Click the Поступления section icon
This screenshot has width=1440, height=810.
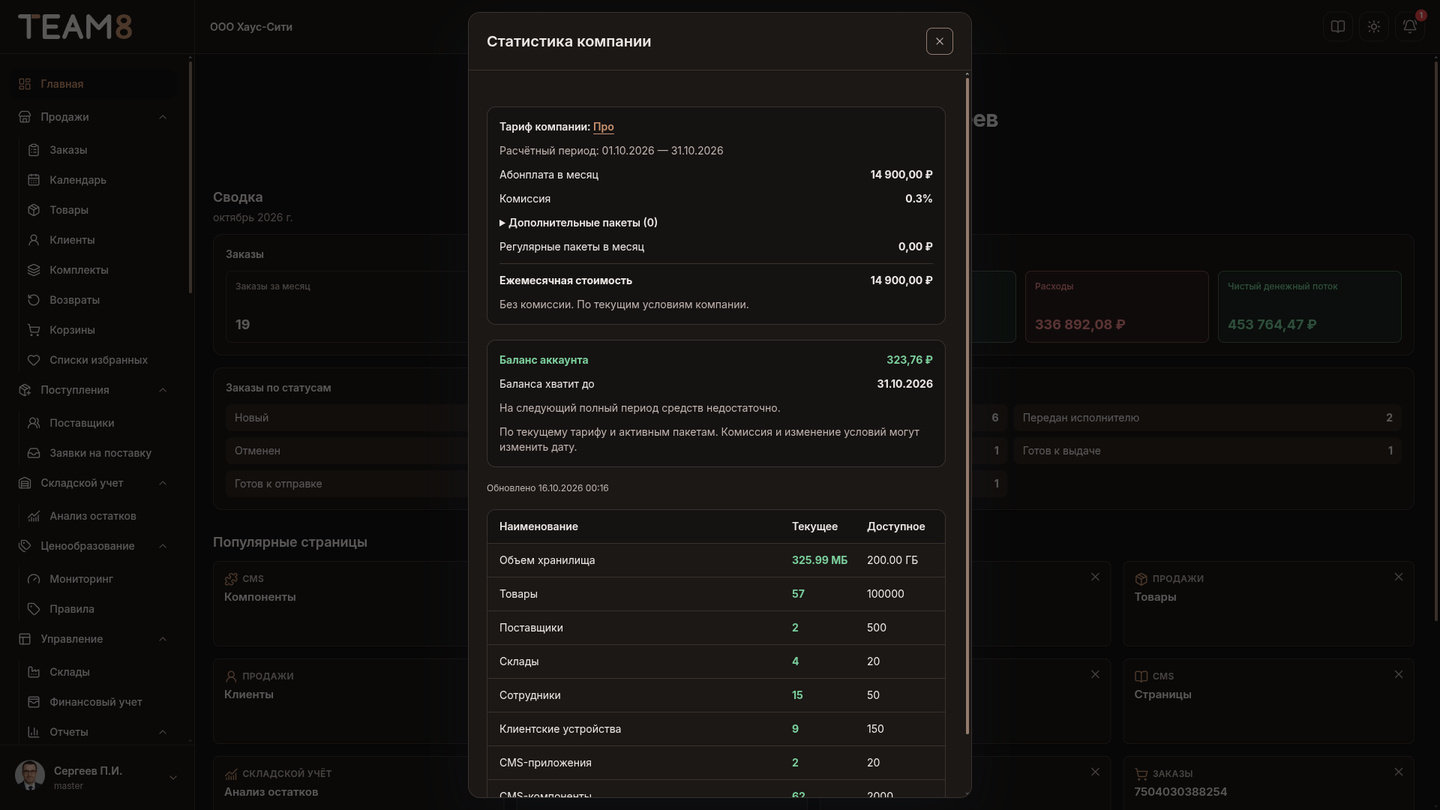click(x=25, y=390)
